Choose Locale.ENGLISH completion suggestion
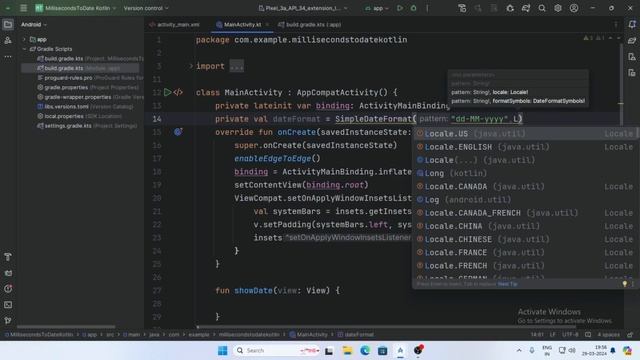The image size is (640, 360). coord(525,147)
